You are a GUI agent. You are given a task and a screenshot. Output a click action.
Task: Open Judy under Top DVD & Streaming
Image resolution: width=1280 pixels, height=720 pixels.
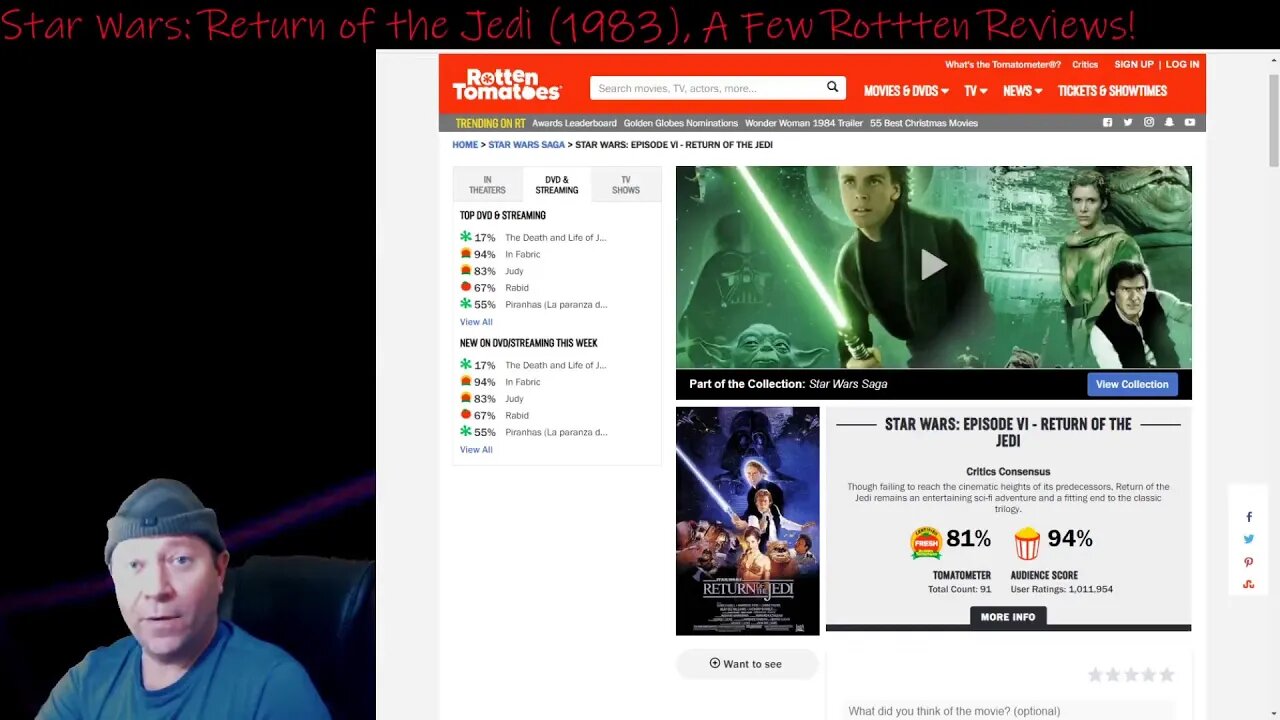click(x=514, y=271)
